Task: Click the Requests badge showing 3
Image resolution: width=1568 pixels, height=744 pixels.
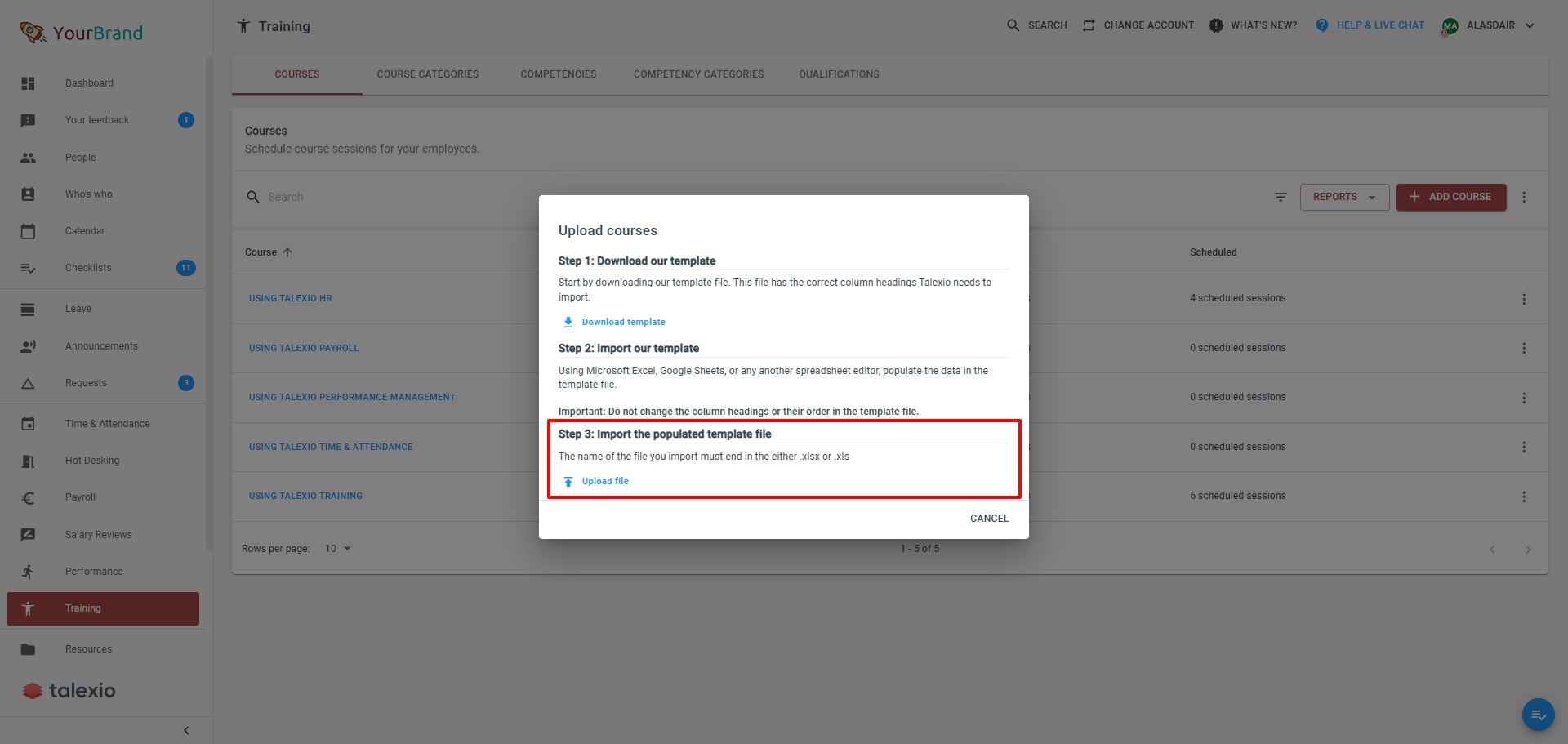Action: tap(186, 383)
